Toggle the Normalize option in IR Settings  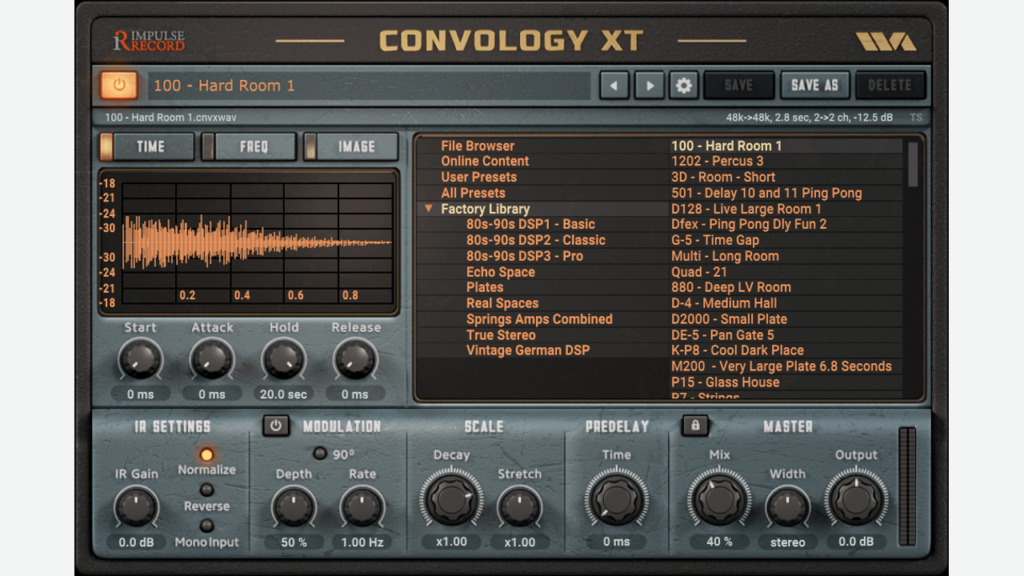click(206, 456)
